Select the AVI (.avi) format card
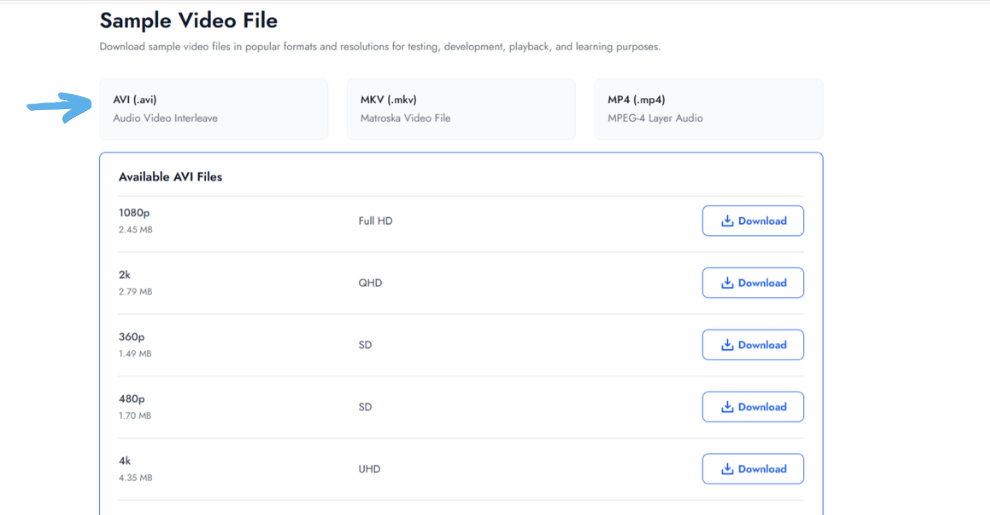This screenshot has width=990, height=515. click(x=213, y=109)
